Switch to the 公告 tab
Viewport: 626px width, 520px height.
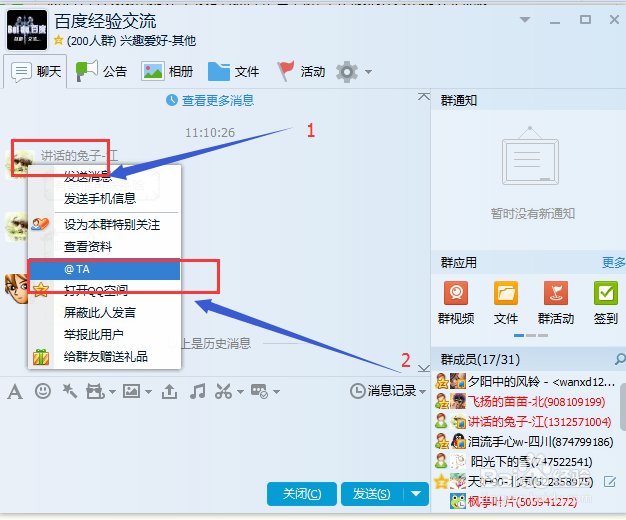coord(101,71)
